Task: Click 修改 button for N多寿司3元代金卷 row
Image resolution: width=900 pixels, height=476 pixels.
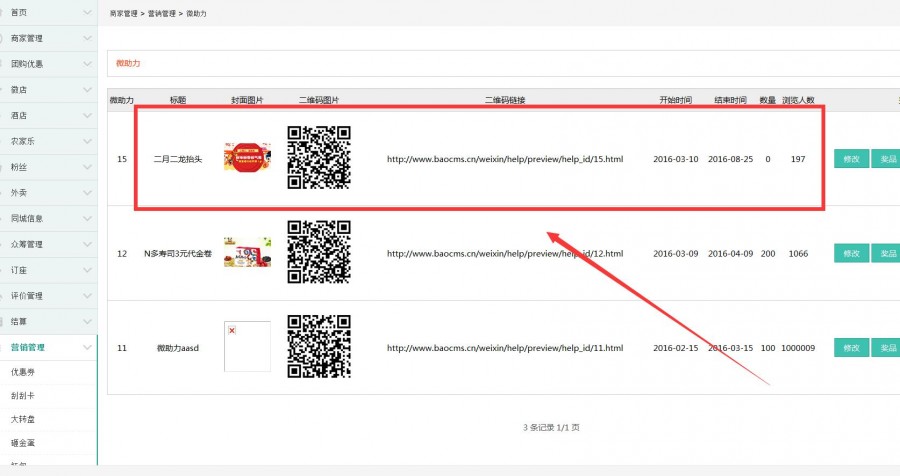Action: pos(851,253)
